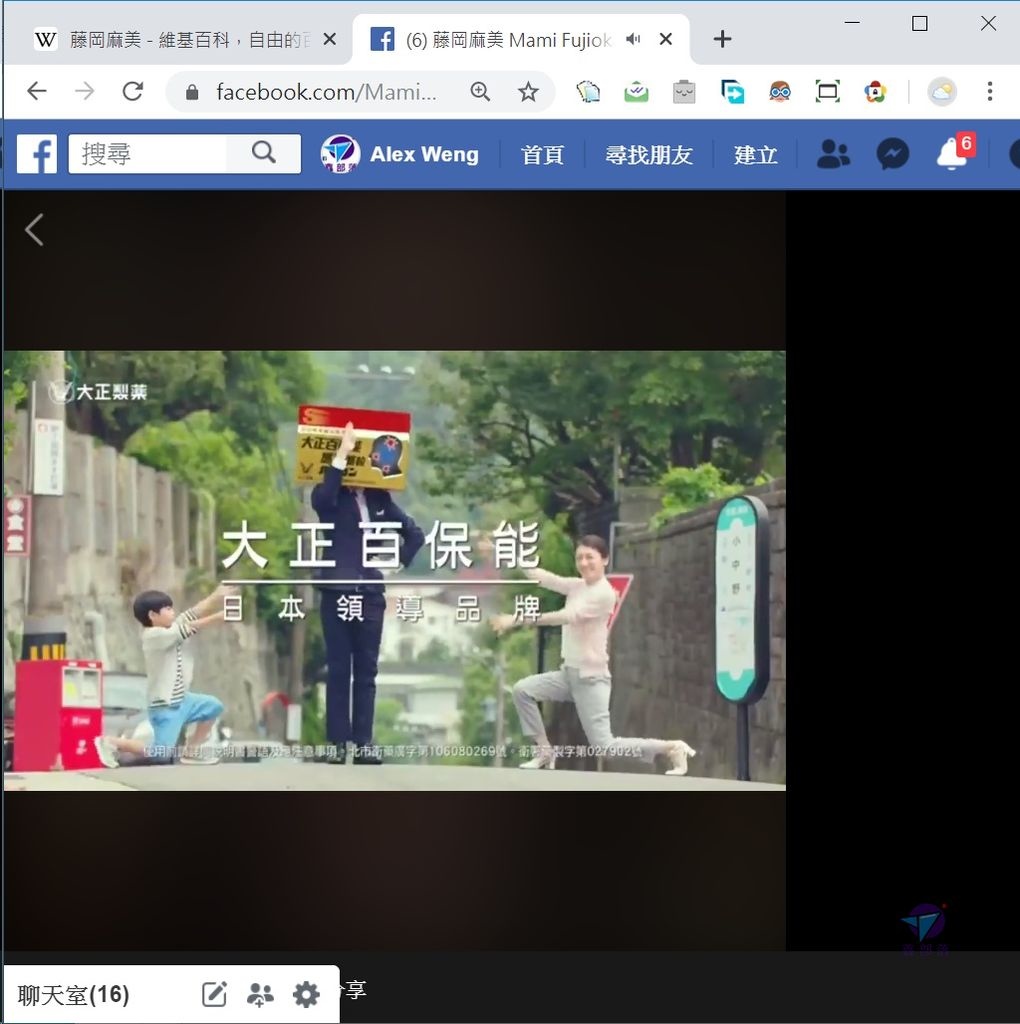Create a new chat group
Viewport: 1020px width, 1024px height.
260,995
